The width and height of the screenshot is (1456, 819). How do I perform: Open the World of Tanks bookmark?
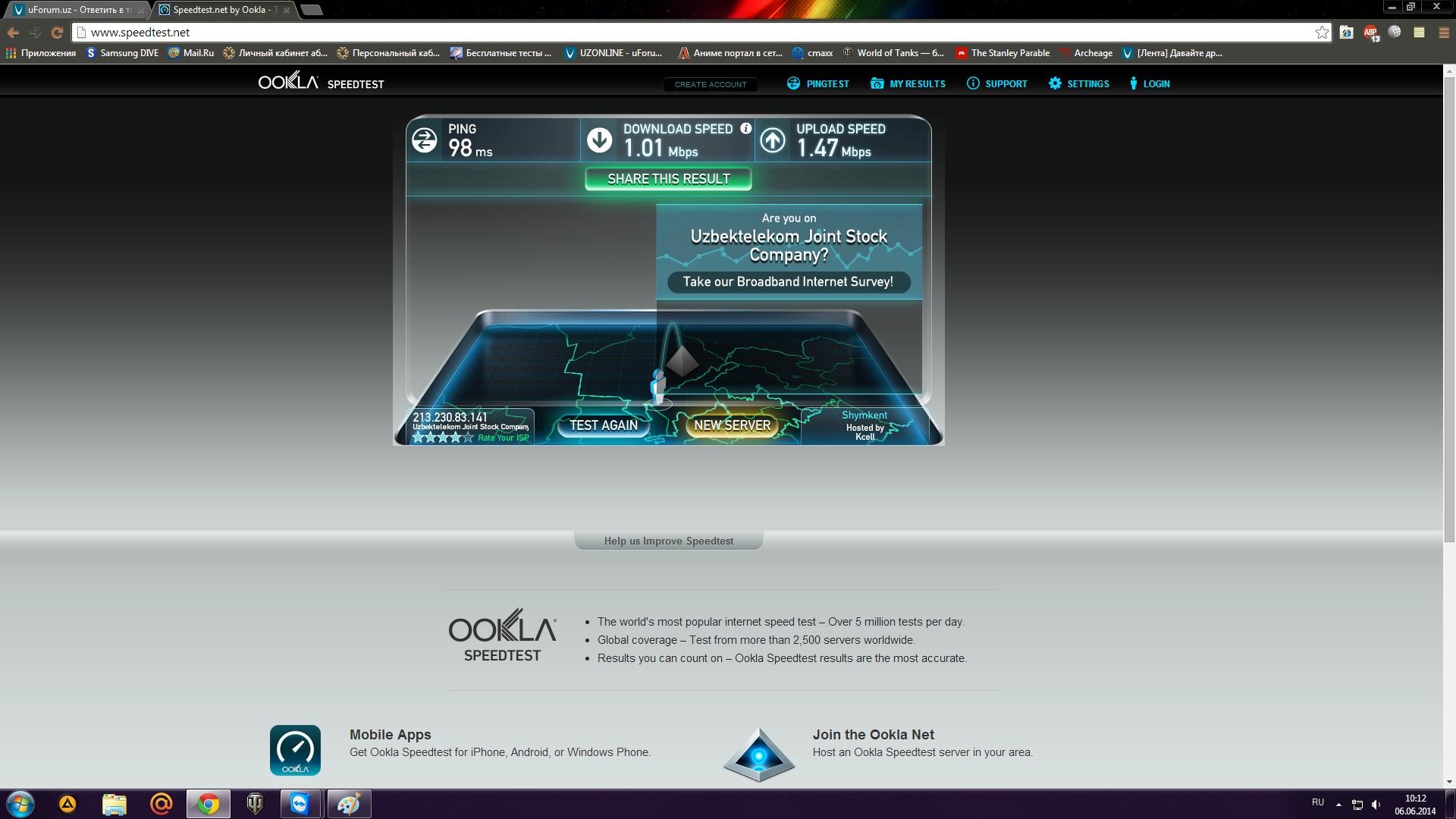click(x=893, y=53)
